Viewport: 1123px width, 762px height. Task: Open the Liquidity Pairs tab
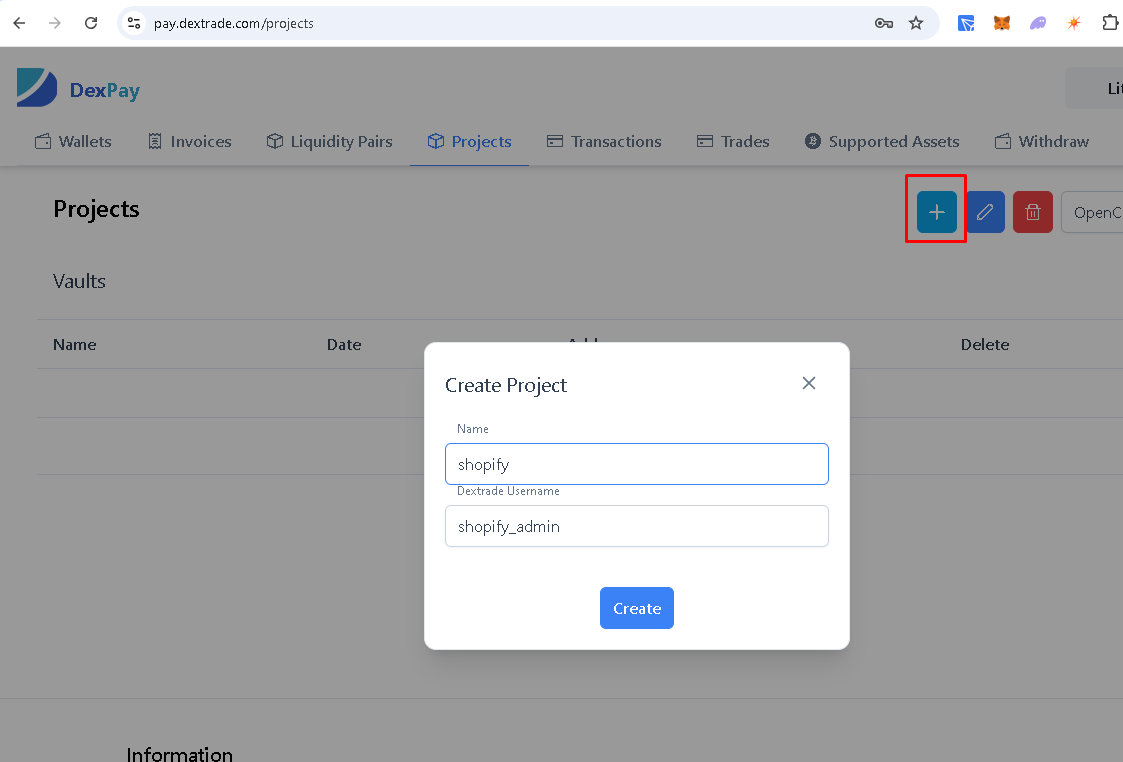[x=329, y=142]
